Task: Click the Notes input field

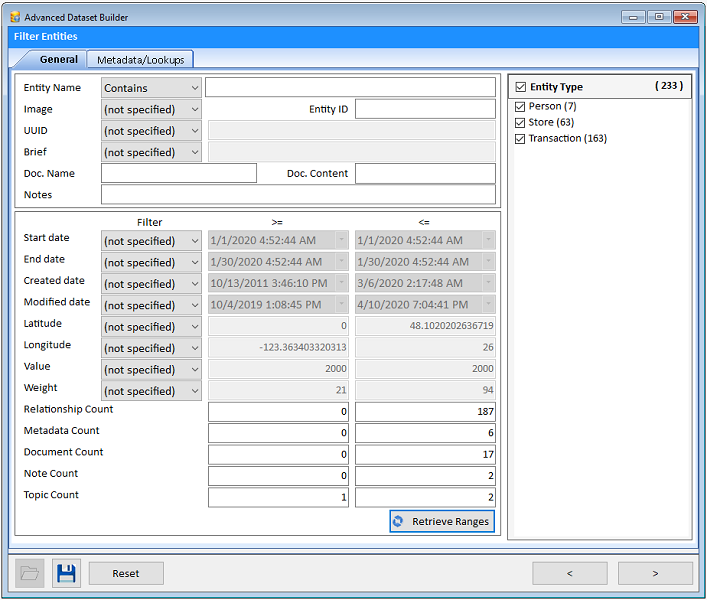Action: (x=298, y=195)
